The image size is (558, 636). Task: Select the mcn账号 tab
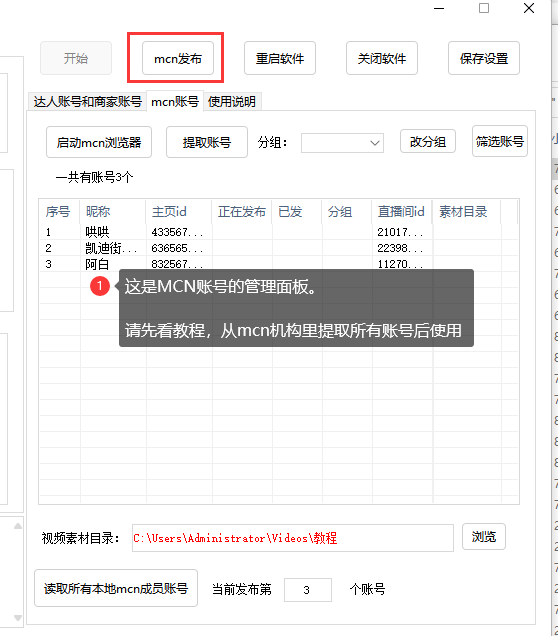coord(175,101)
